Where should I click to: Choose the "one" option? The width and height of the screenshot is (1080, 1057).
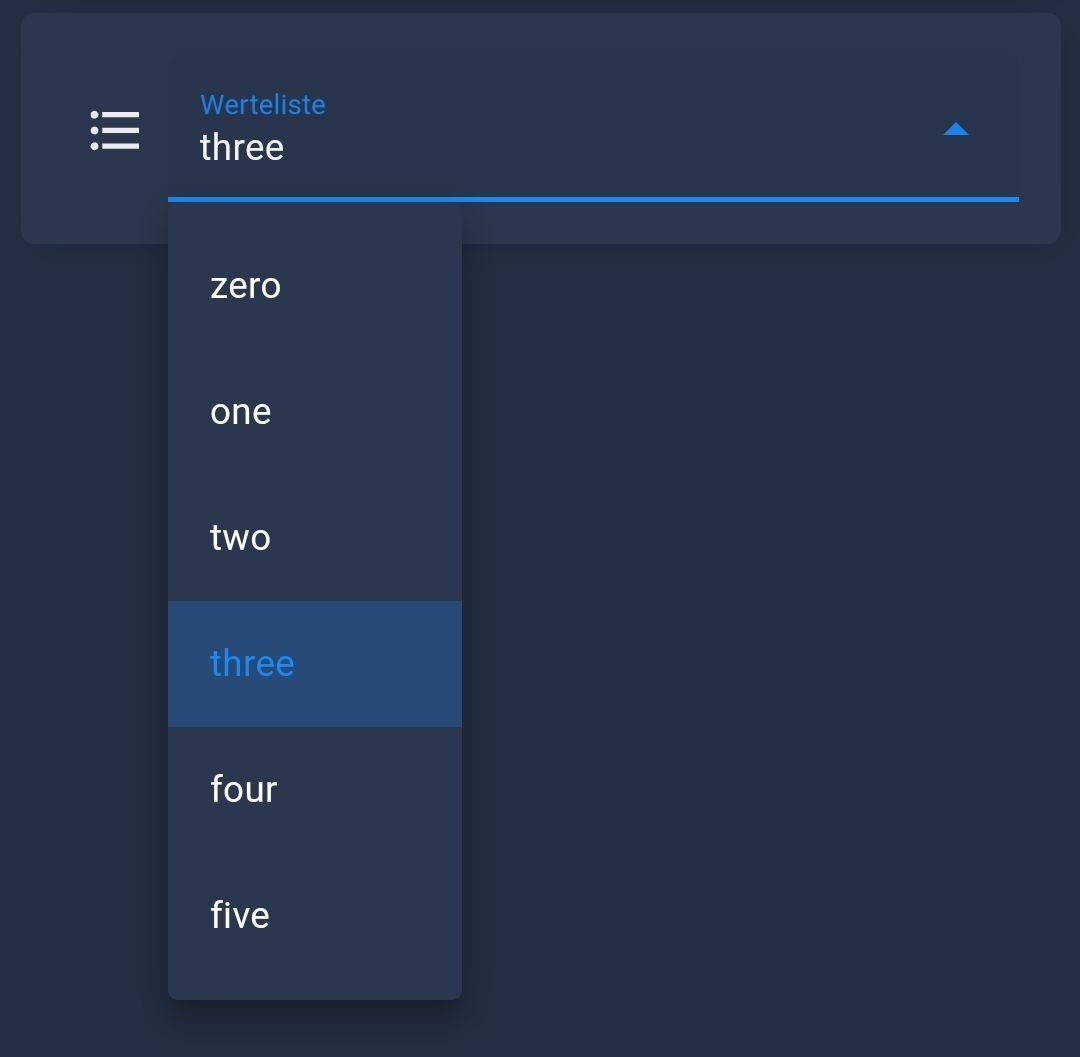coord(241,412)
